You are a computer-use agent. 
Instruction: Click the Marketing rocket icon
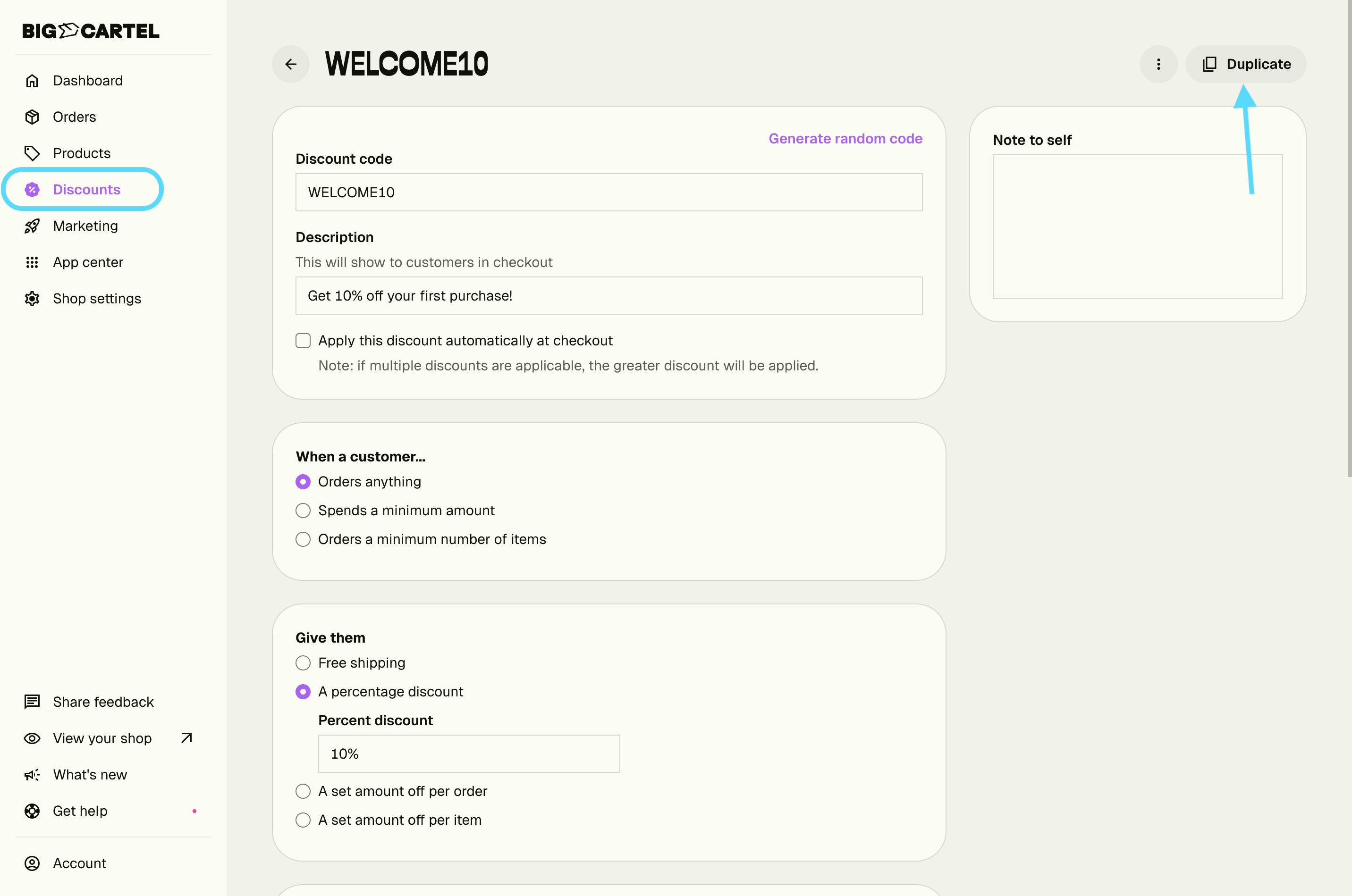click(x=32, y=226)
